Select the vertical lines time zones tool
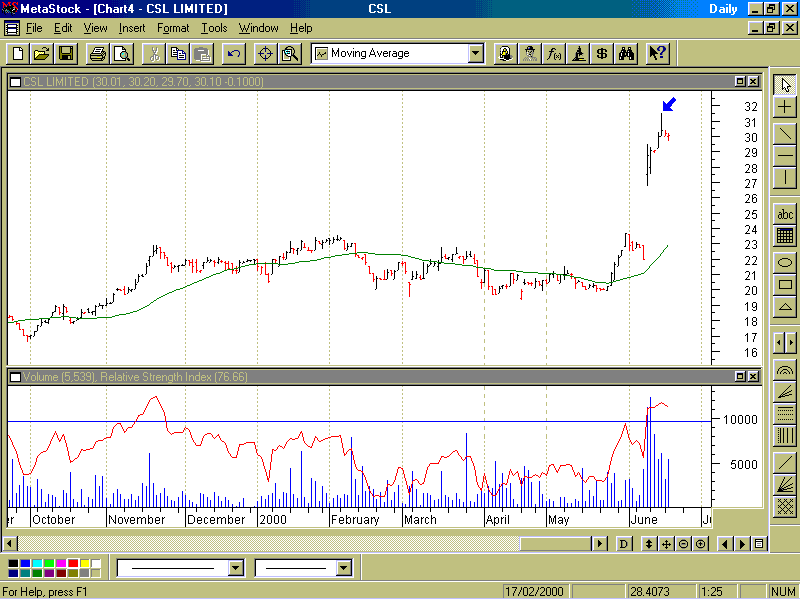The width and height of the screenshot is (800, 600). click(785, 435)
